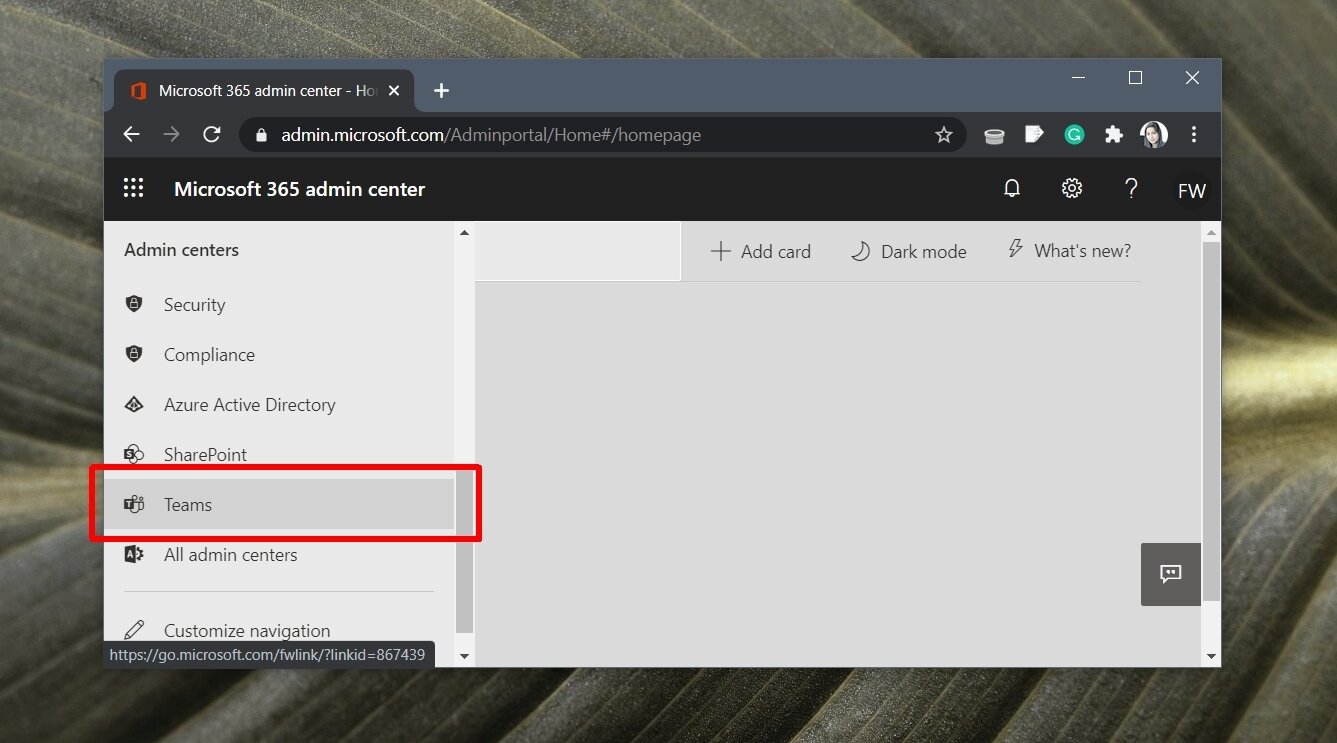Open the browser extensions menu
The width and height of the screenshot is (1337, 743).
click(1114, 134)
